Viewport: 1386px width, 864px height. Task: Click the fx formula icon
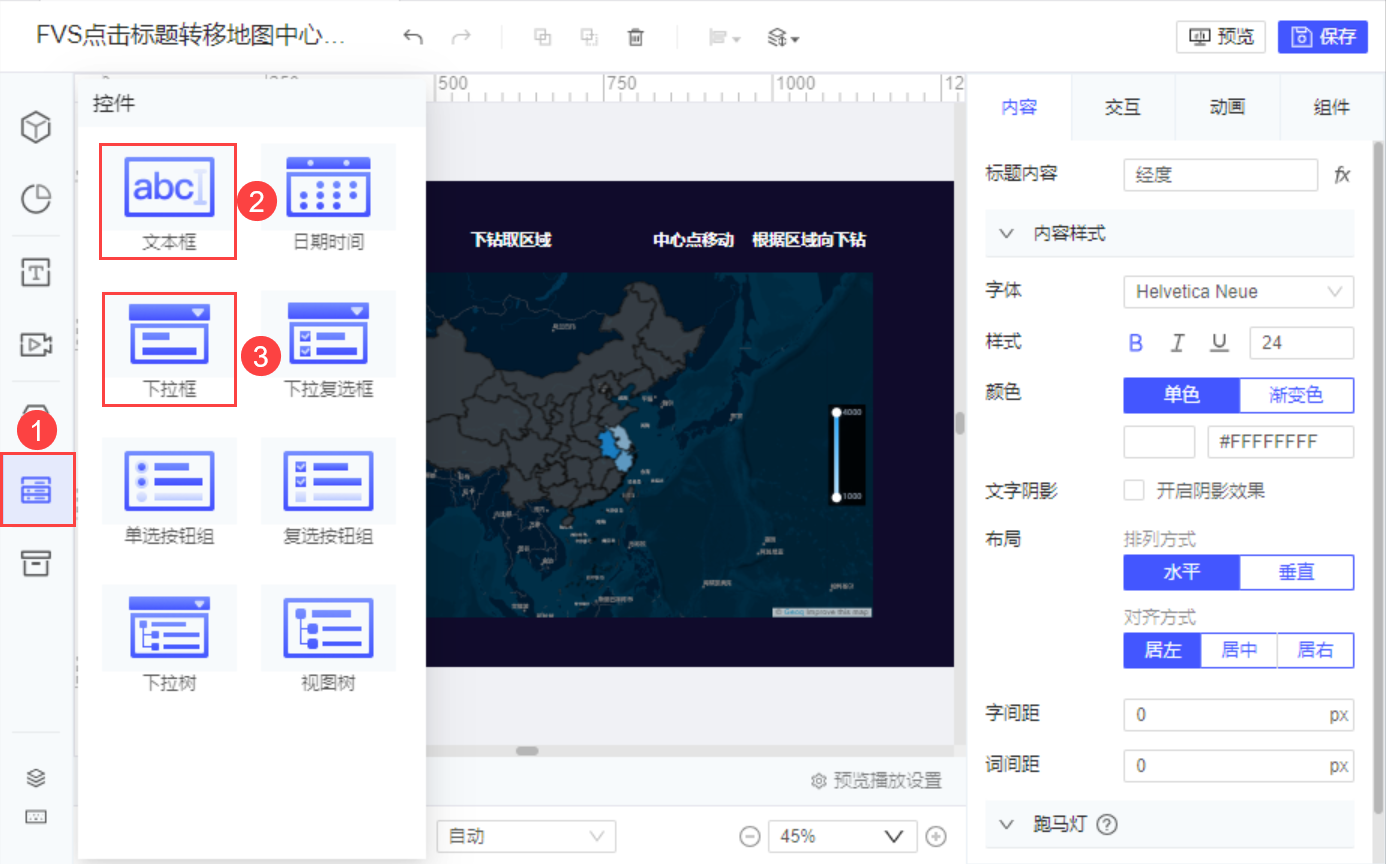click(1342, 175)
